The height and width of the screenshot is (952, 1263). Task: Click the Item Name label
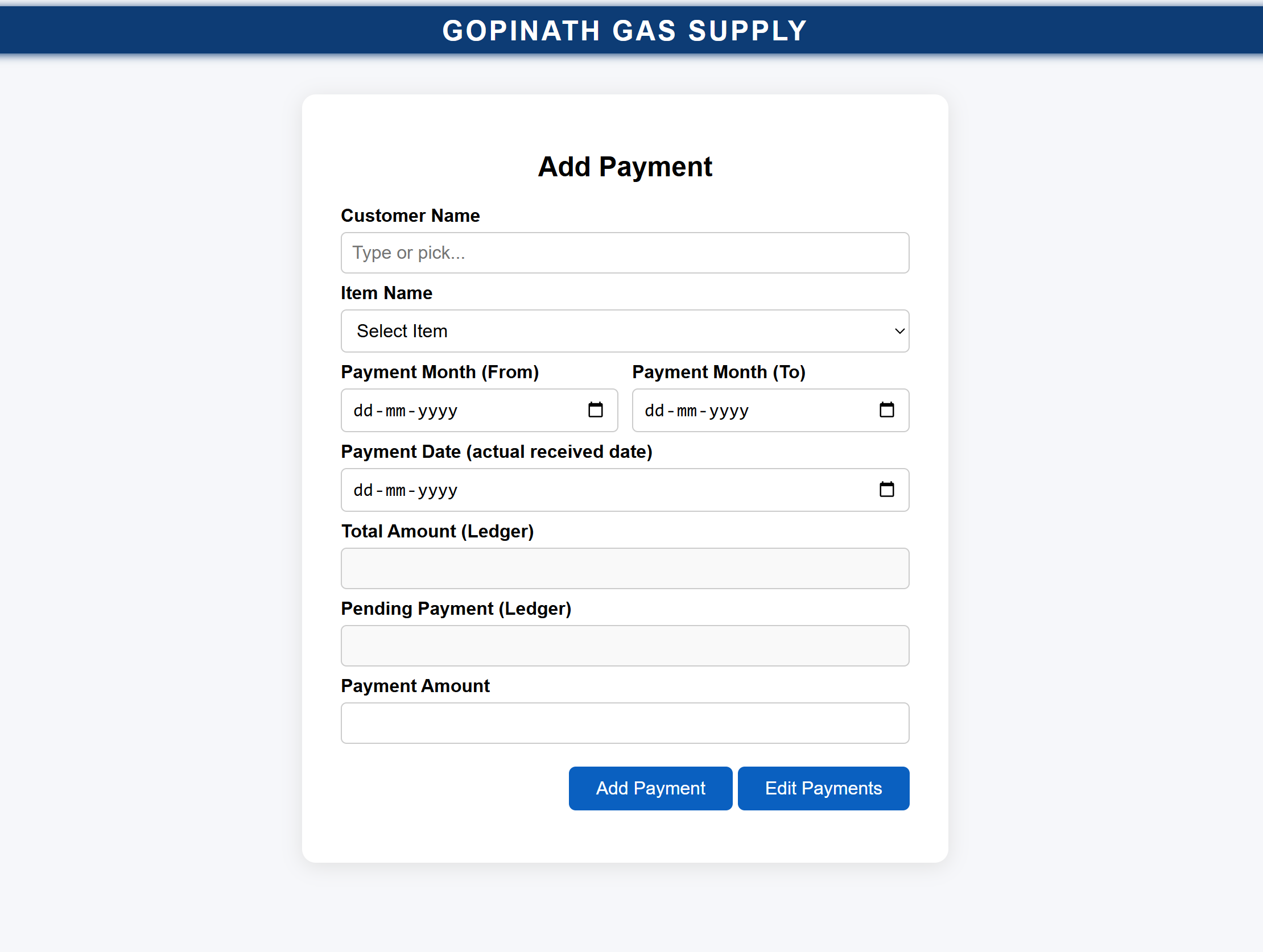click(386, 293)
